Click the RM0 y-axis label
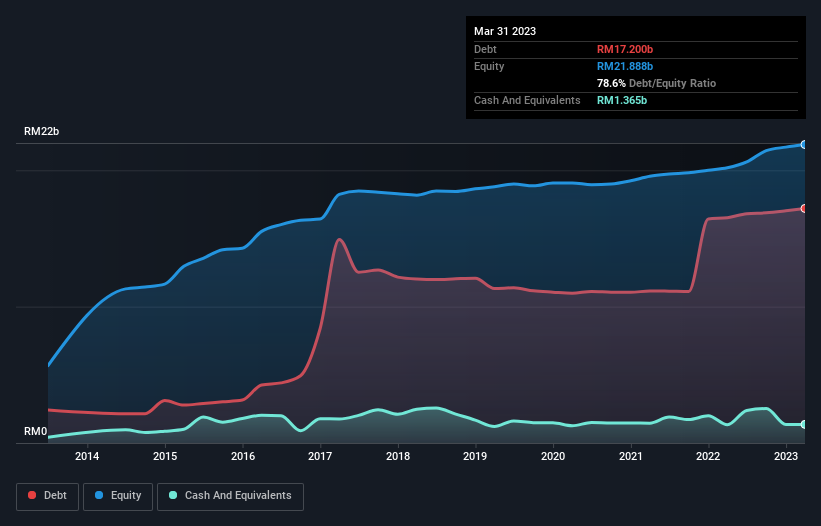Image resolution: width=821 pixels, height=526 pixels. (x=36, y=431)
